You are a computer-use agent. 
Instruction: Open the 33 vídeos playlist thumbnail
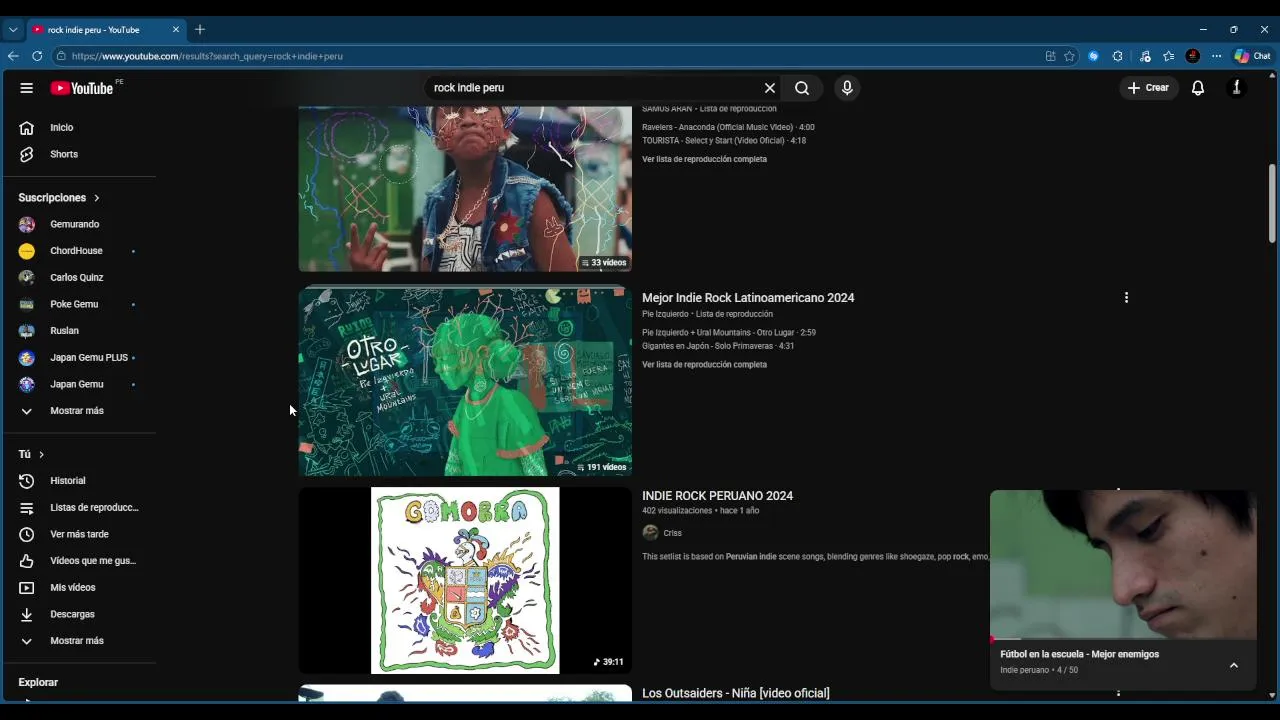(x=465, y=189)
